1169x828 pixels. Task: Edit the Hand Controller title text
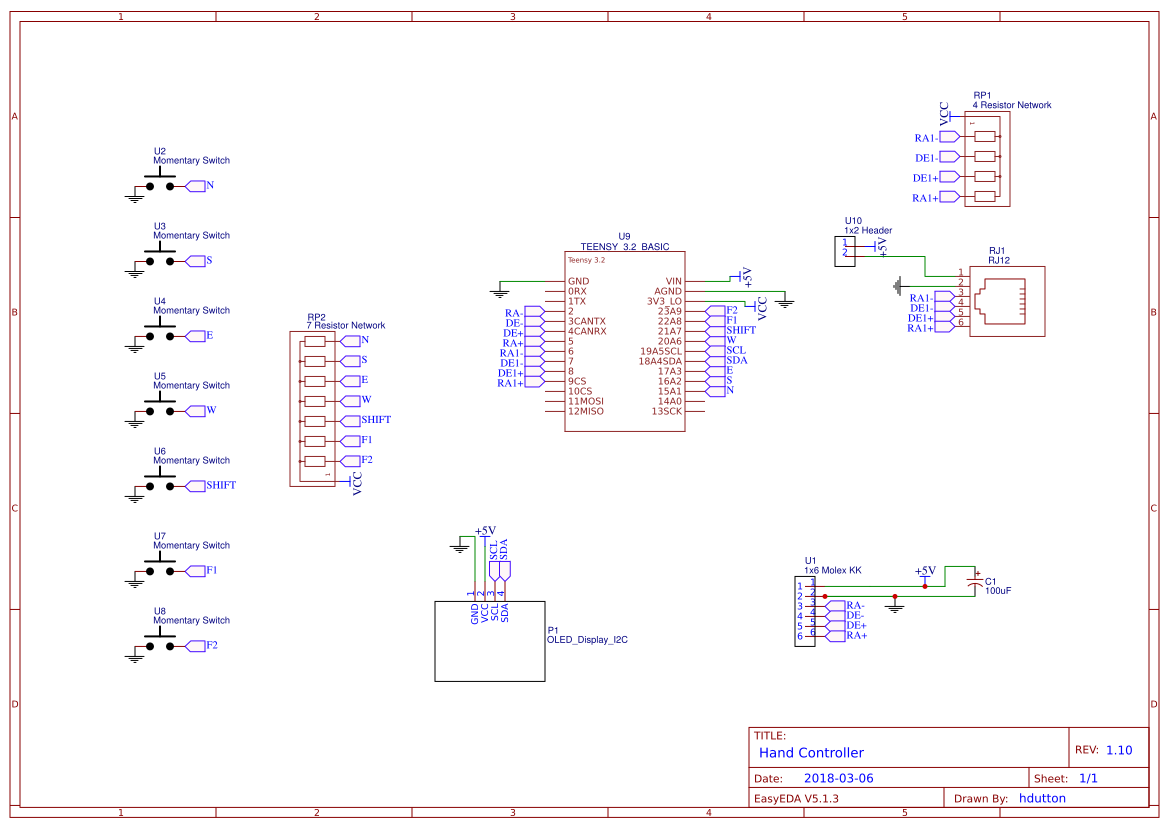point(811,752)
